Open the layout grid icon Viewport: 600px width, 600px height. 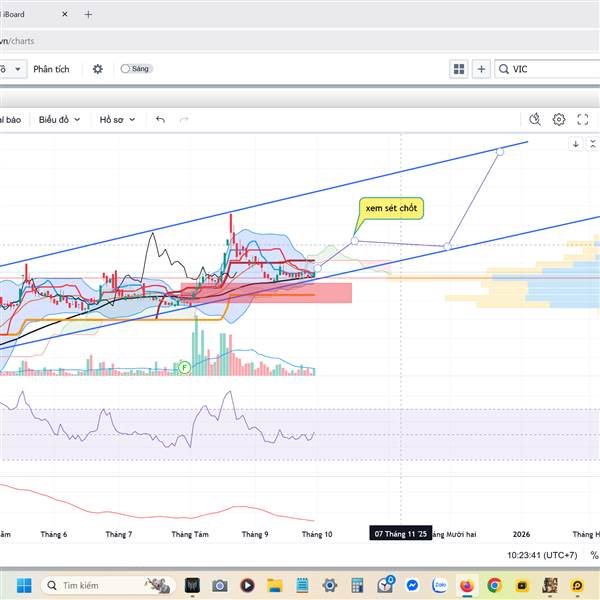tap(459, 69)
